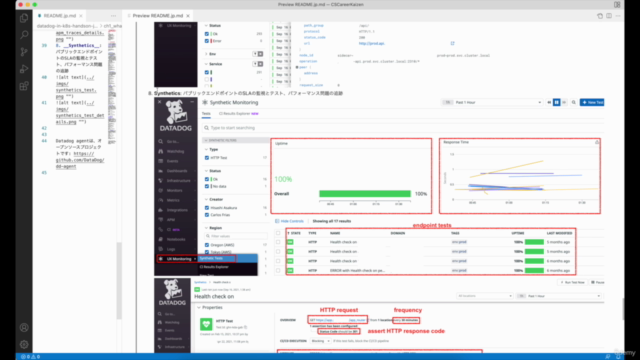Viewport: 640px width, 360px height.
Task: Click the Synthetics breadcrumb above Health check
Action: [x=200, y=282]
